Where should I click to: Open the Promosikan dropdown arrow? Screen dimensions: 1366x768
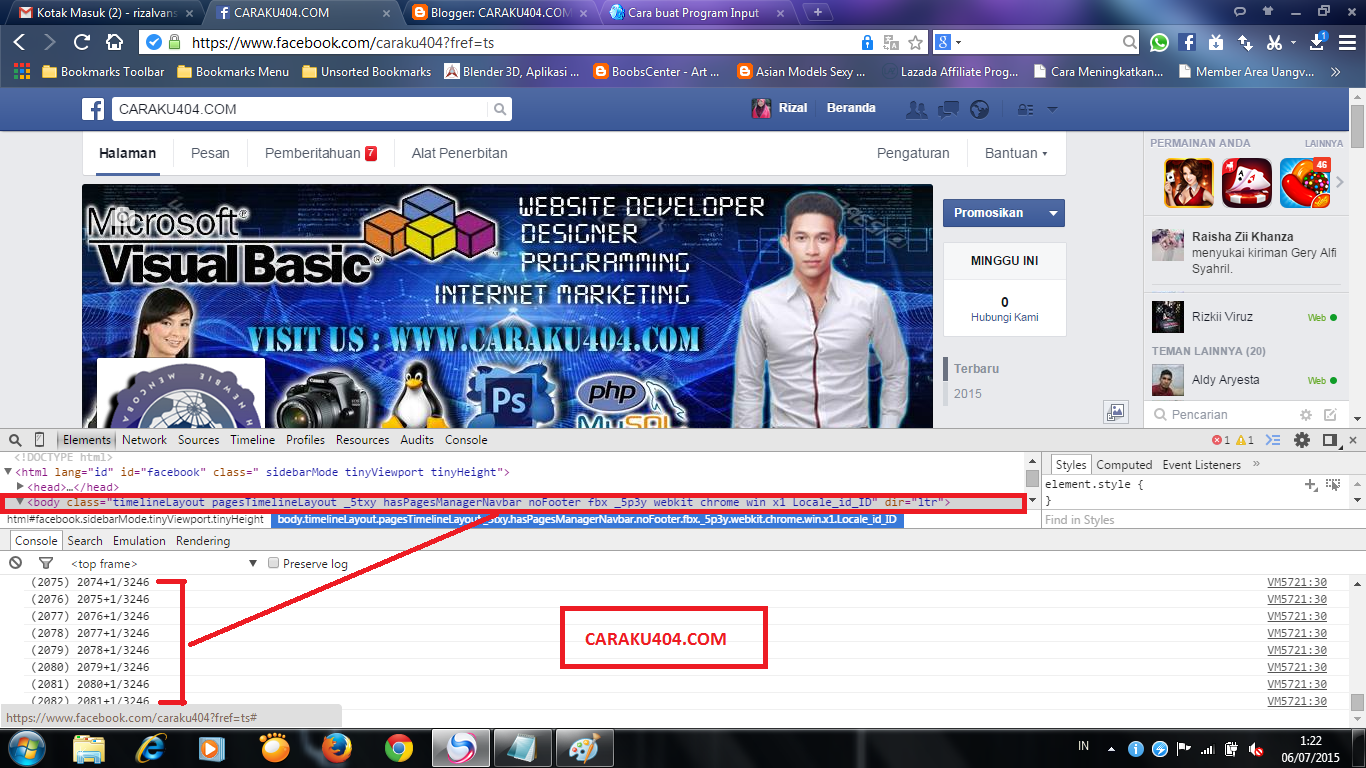(x=1051, y=213)
